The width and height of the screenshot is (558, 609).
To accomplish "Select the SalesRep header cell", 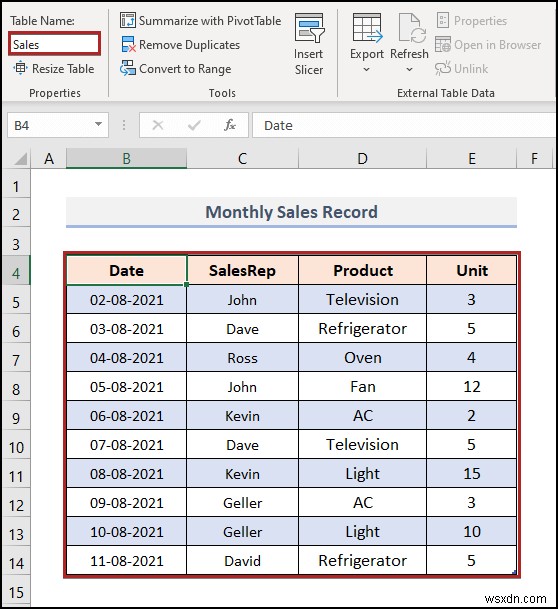I will [x=242, y=270].
